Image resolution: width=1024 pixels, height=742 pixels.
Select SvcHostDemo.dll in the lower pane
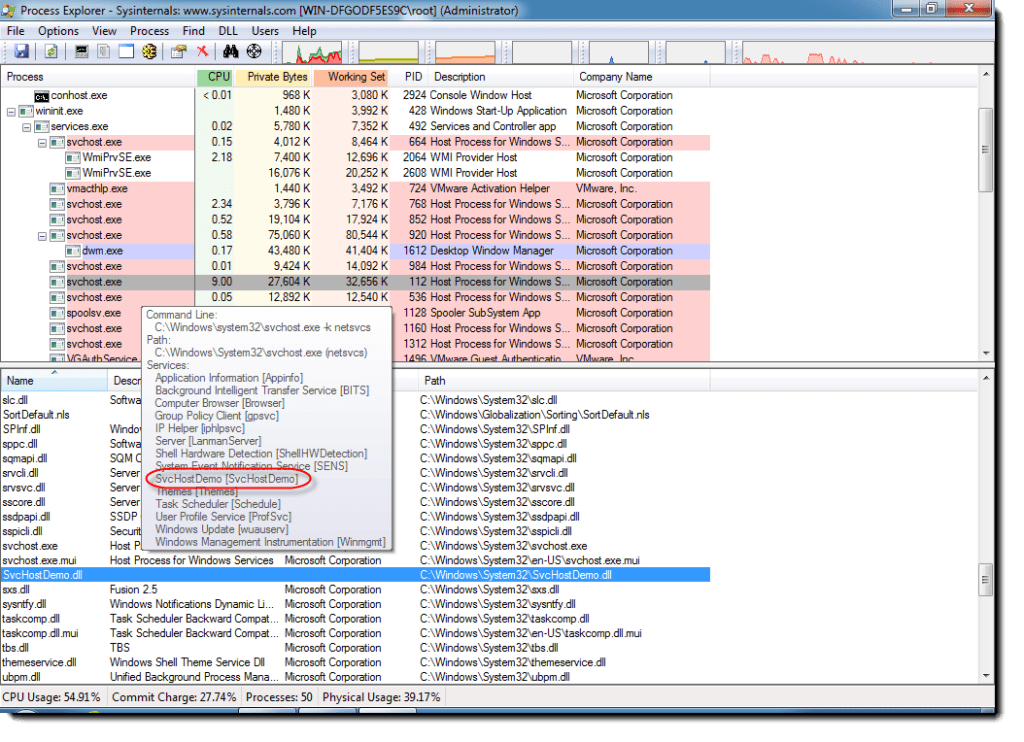click(x=43, y=575)
